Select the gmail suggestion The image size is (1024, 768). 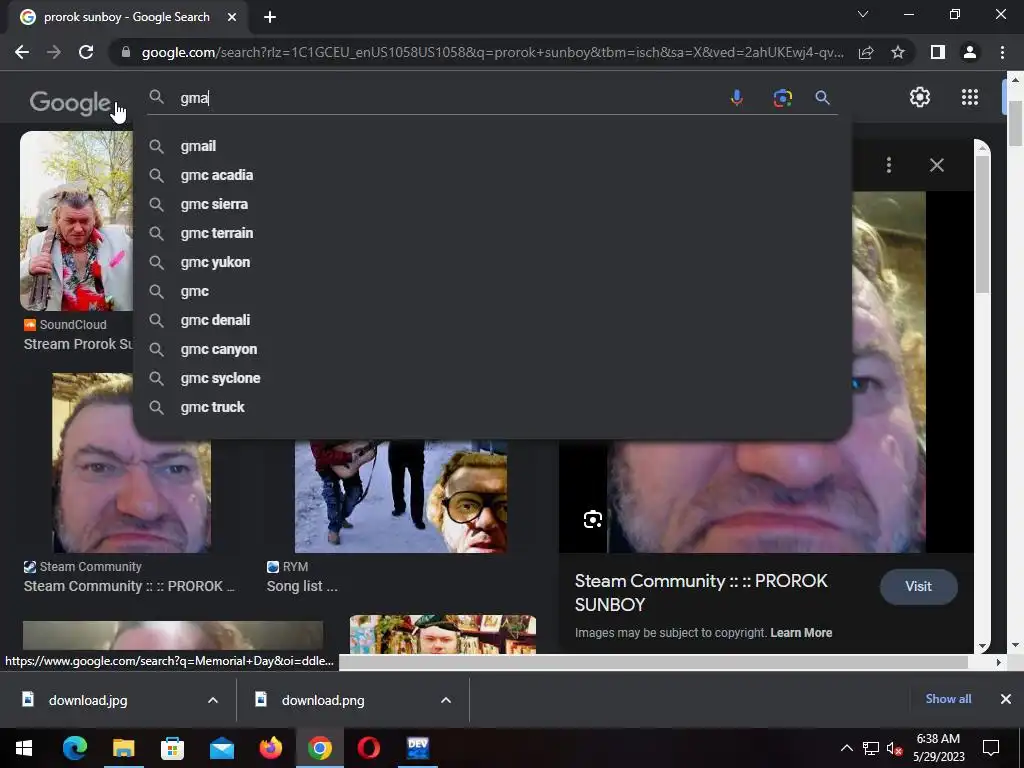(x=492, y=146)
